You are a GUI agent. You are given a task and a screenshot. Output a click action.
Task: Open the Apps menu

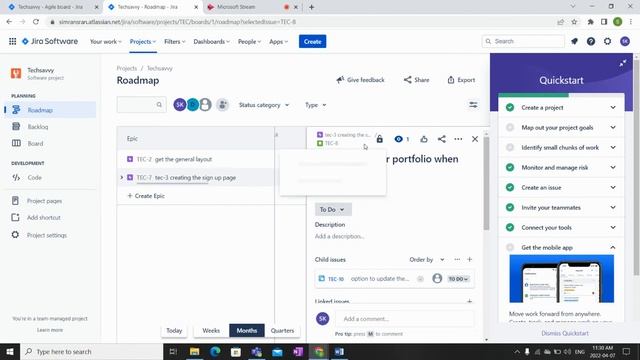click(278, 42)
